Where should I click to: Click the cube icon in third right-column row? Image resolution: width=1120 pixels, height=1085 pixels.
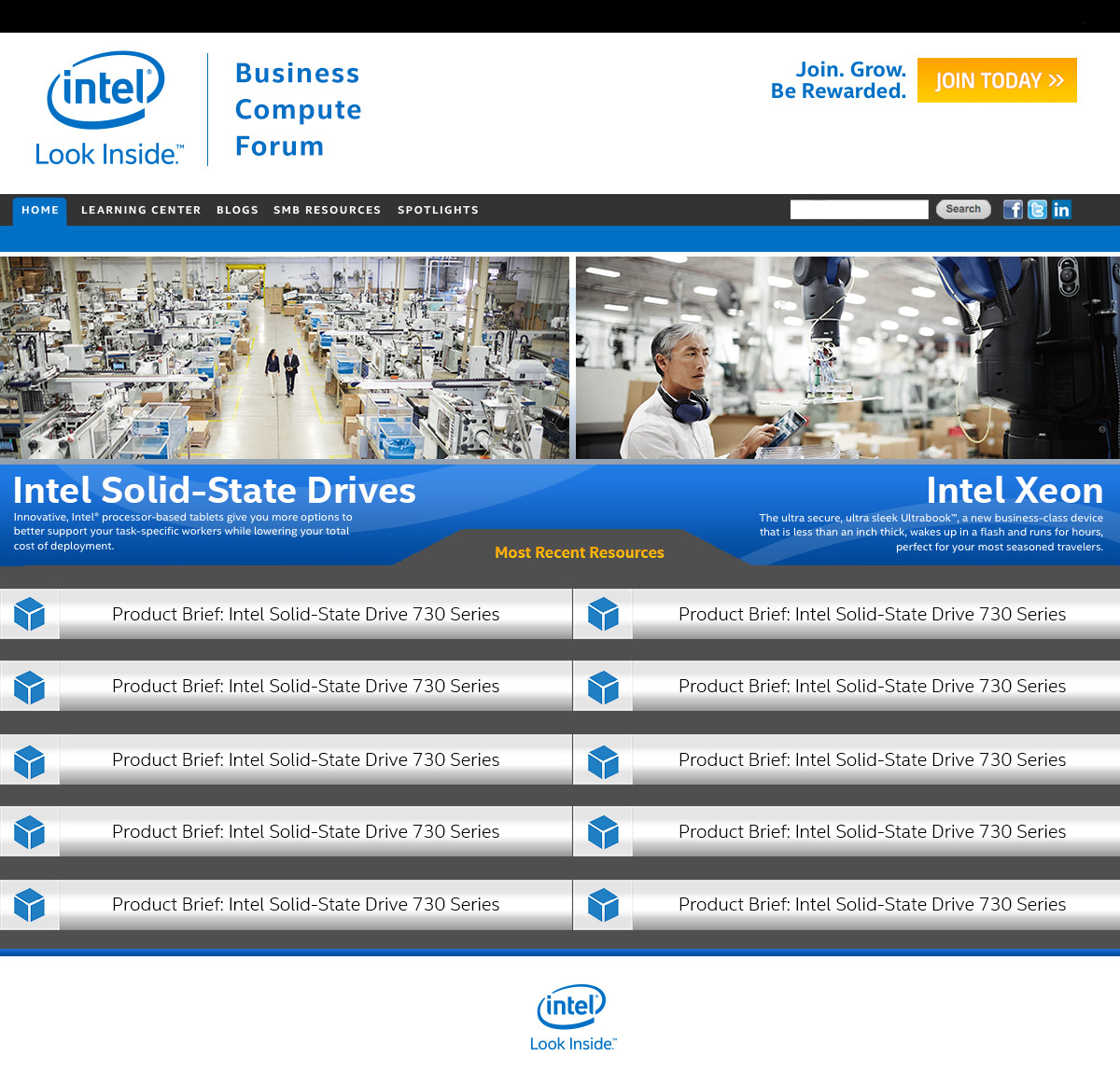pyautogui.click(x=603, y=760)
